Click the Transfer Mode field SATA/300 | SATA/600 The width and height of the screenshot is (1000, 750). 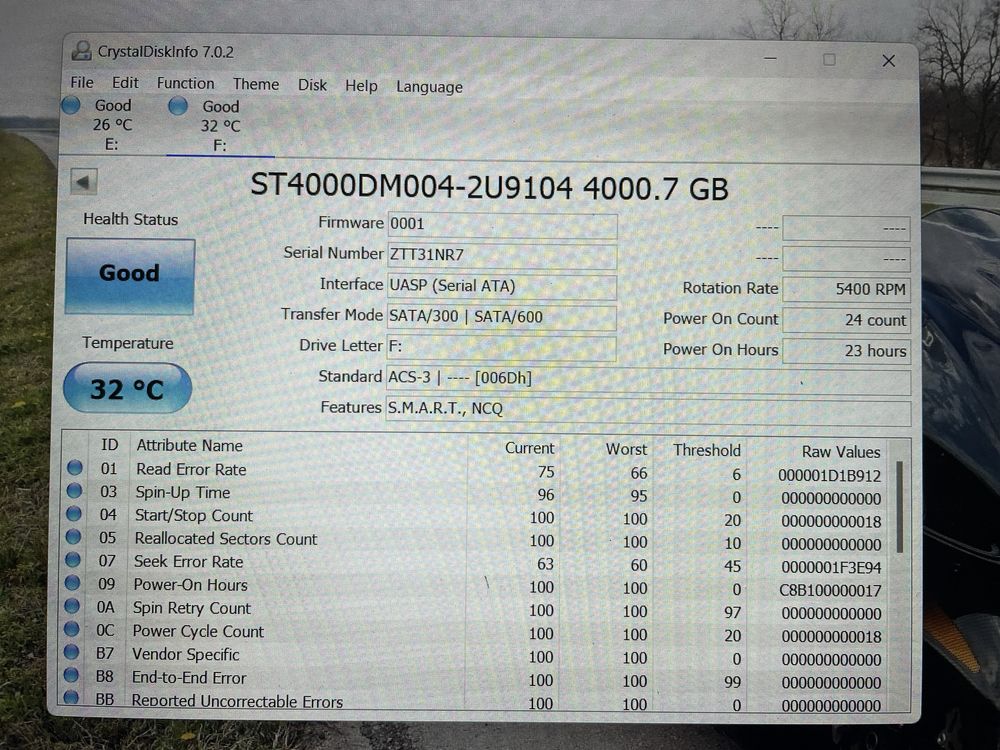502,316
